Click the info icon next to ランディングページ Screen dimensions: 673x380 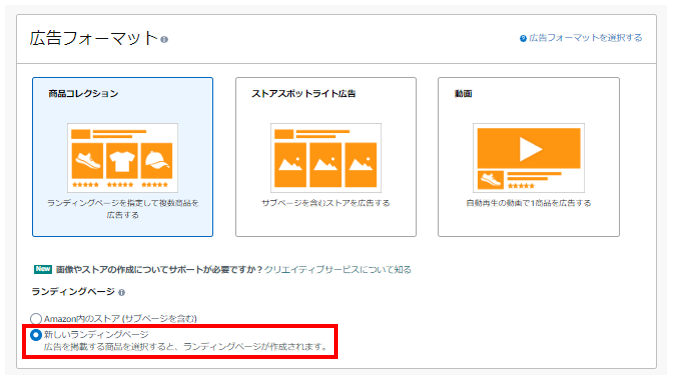(121, 292)
